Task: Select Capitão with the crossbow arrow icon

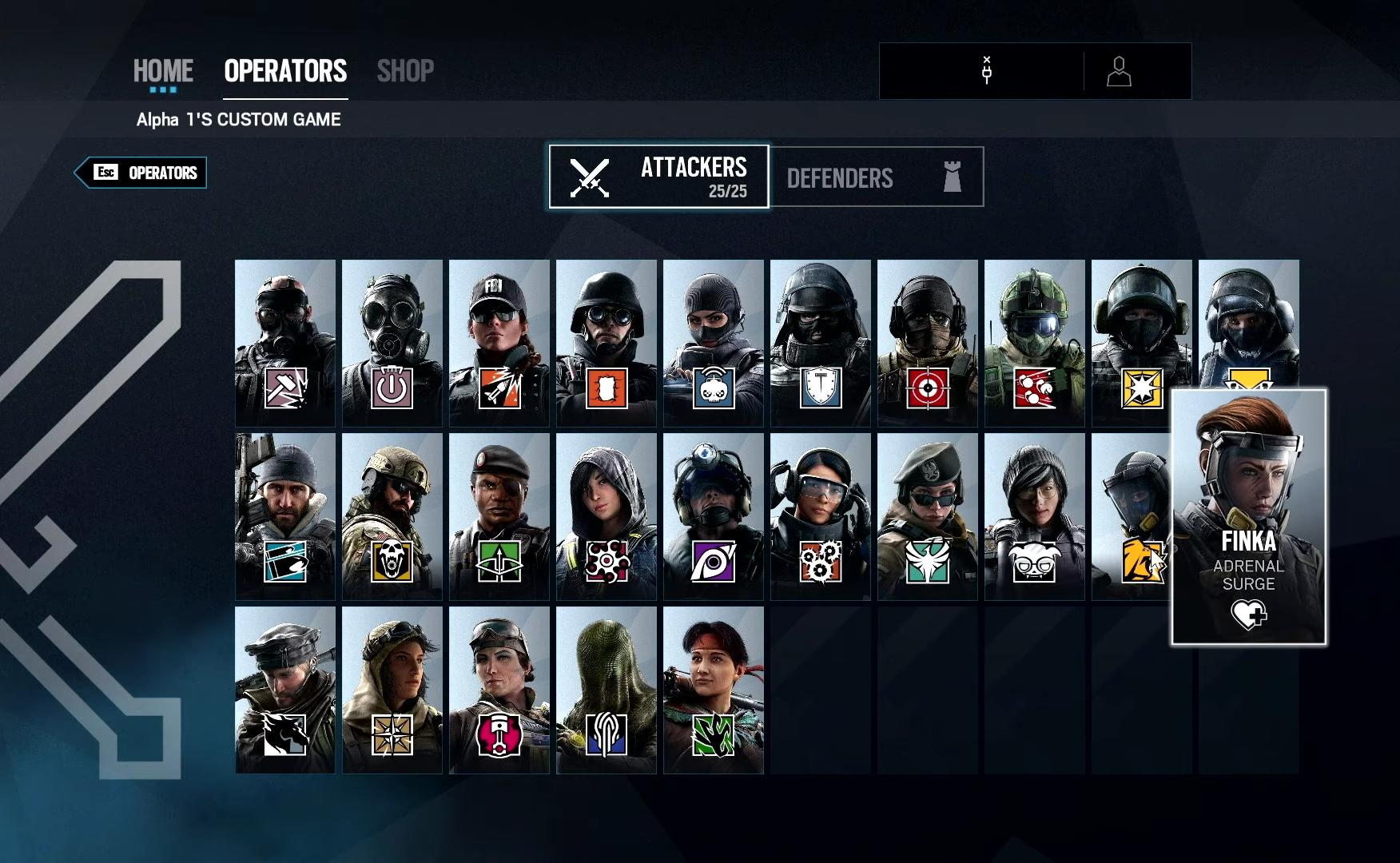Action: pyautogui.click(x=499, y=516)
